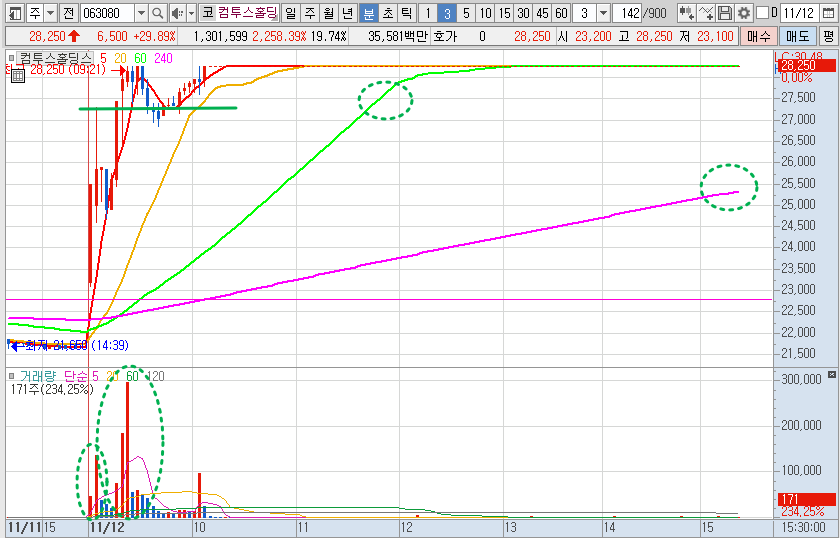Add an indicator line with the line-plus icon
The height and width of the screenshot is (538, 840).
point(706,13)
